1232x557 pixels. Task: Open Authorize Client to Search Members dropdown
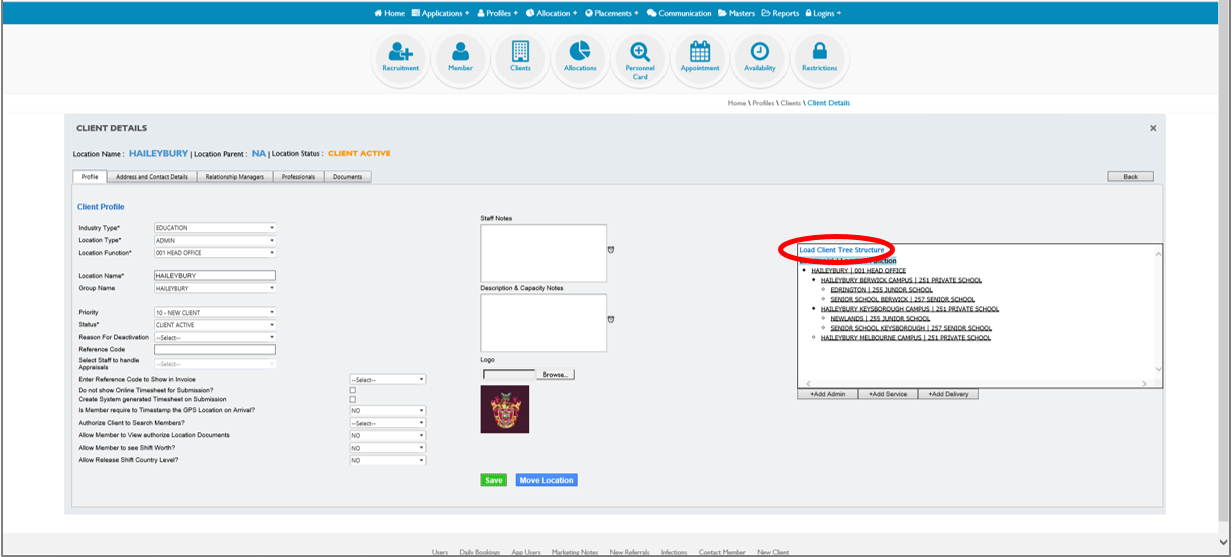387,423
